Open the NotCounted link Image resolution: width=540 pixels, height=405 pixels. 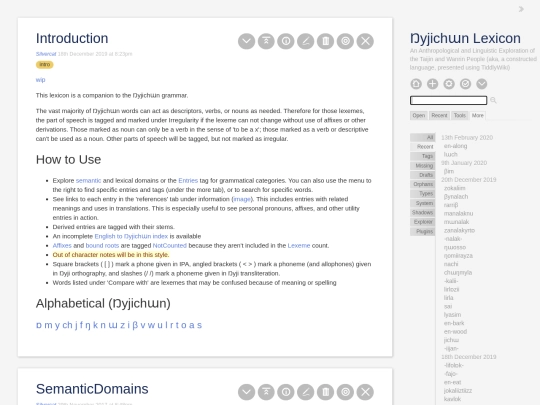pyautogui.click(x=170, y=246)
